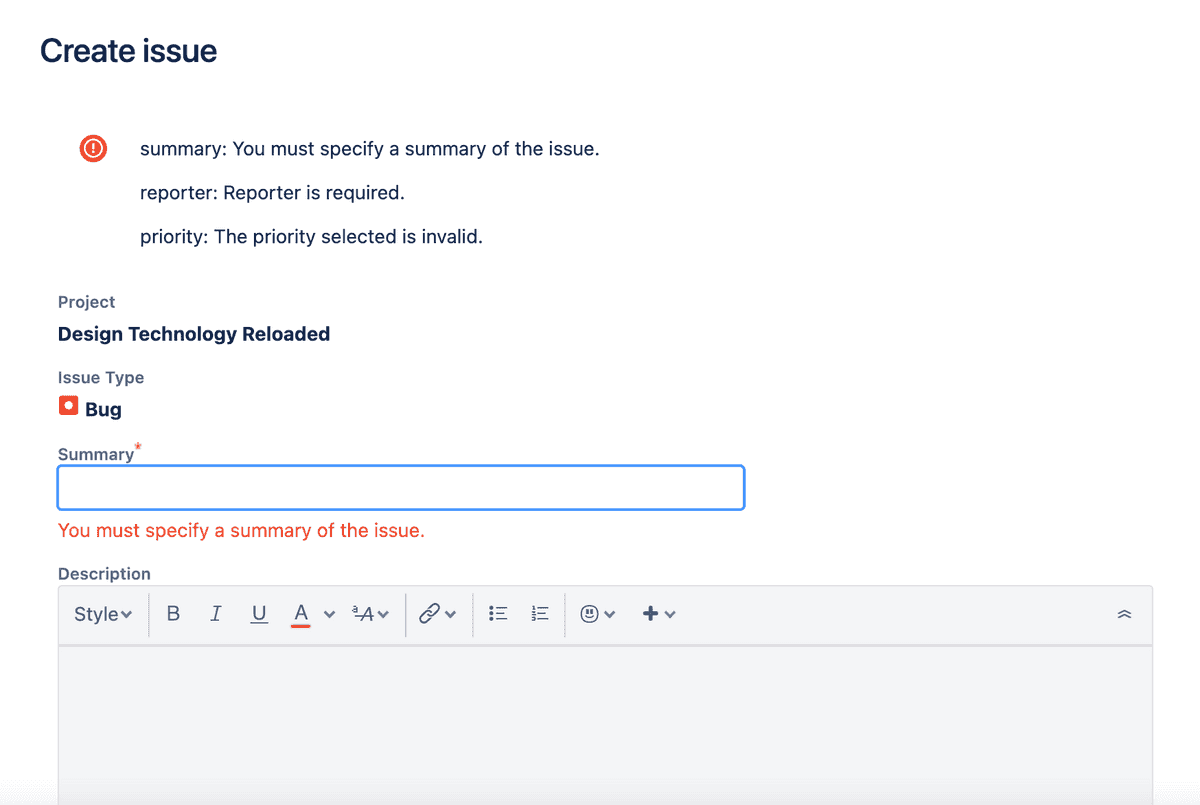Image resolution: width=1200 pixels, height=805 pixels.
Task: Collapse the editor toolbar
Action: click(x=1124, y=613)
